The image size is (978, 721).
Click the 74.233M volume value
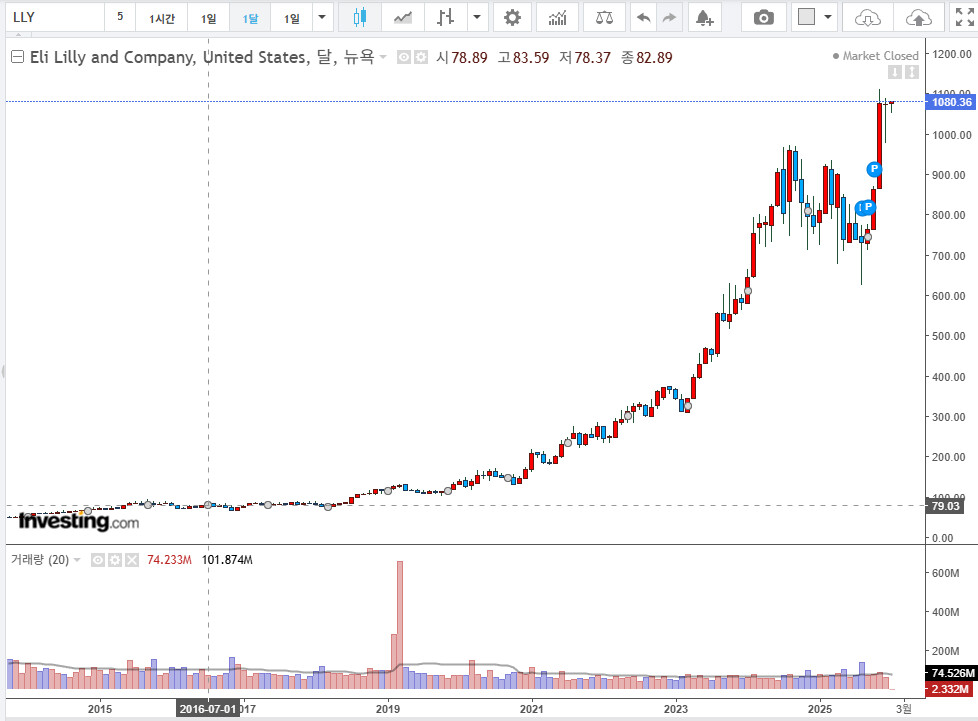[169, 560]
